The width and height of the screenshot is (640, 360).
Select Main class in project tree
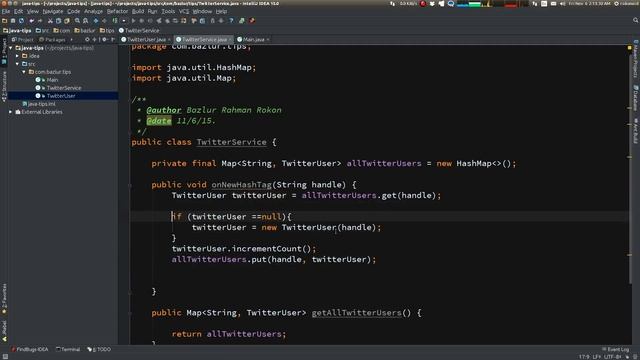[52, 80]
